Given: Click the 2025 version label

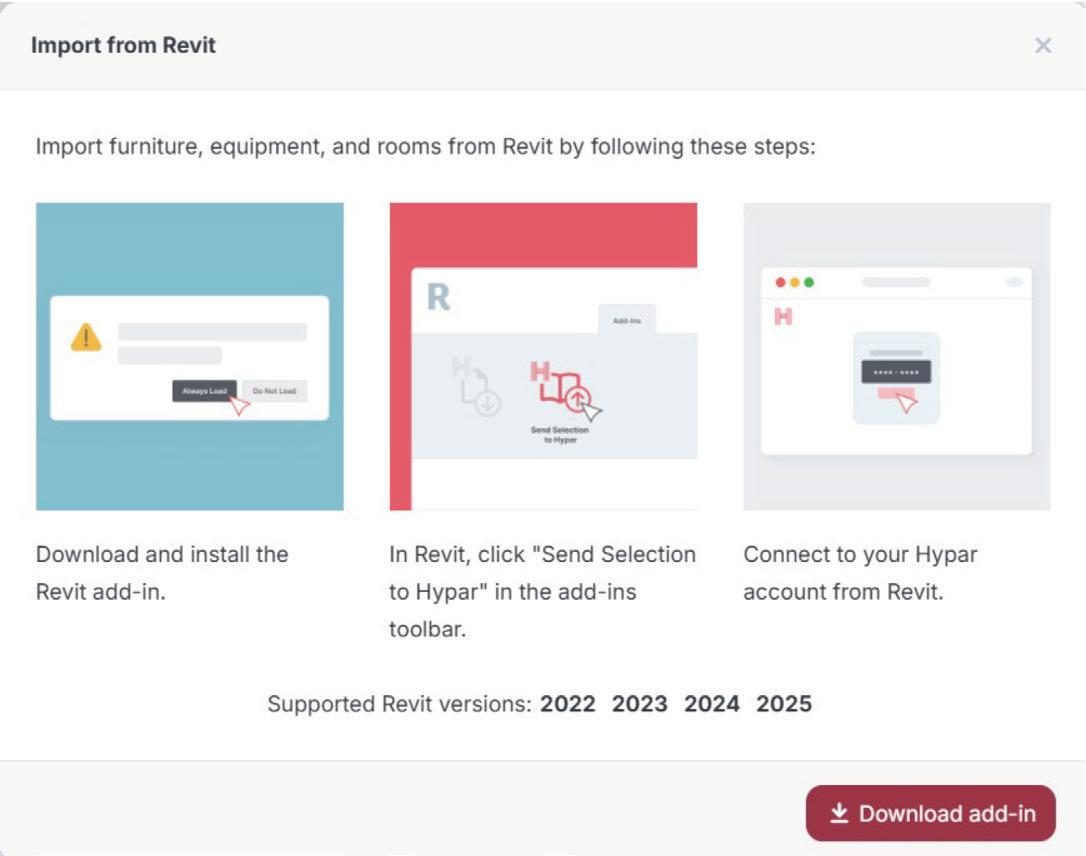Looking at the screenshot, I should [x=784, y=704].
